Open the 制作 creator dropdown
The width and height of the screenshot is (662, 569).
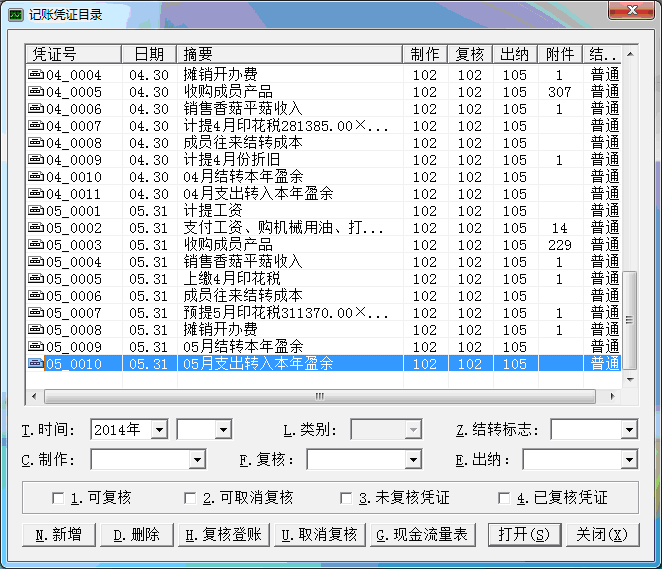point(197,460)
